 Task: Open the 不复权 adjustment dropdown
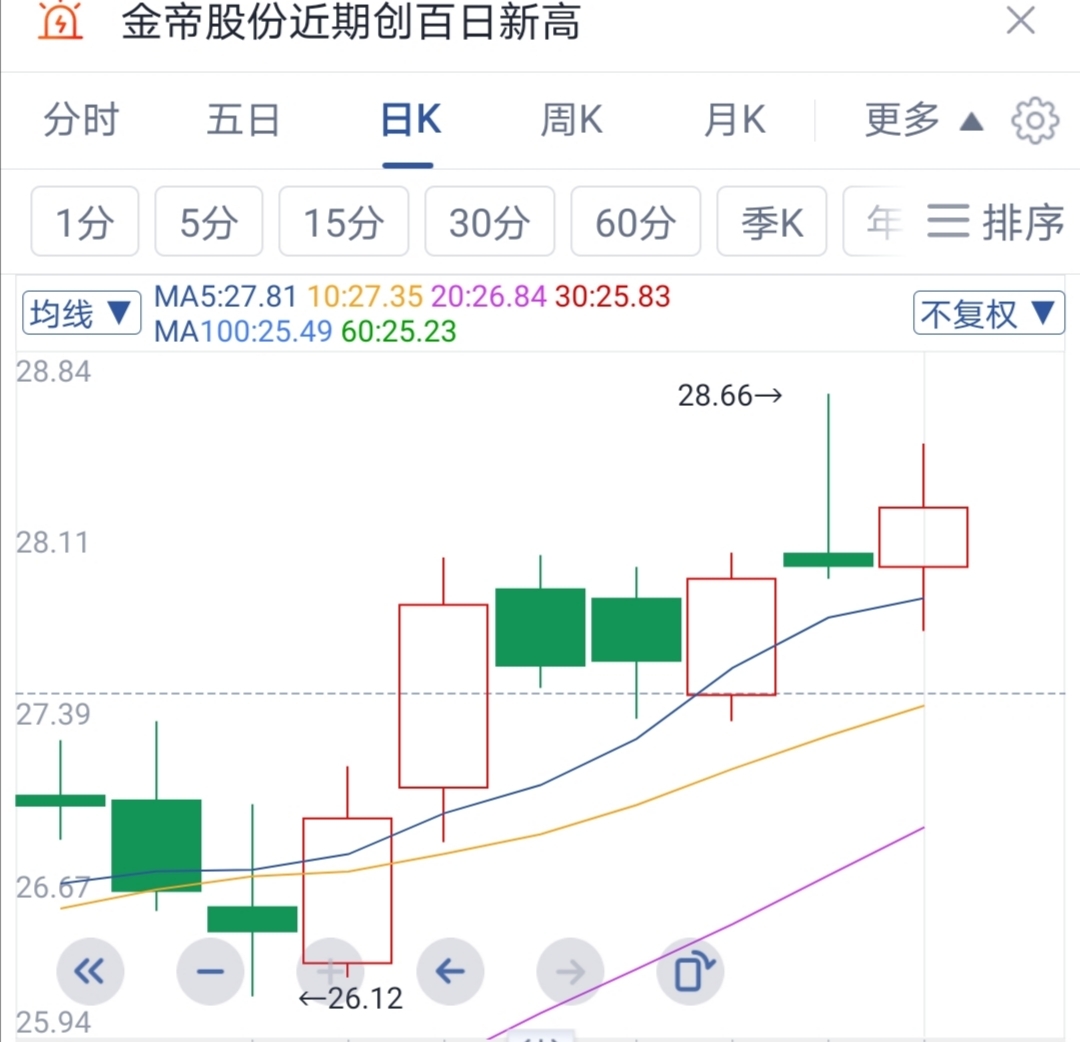click(x=988, y=314)
